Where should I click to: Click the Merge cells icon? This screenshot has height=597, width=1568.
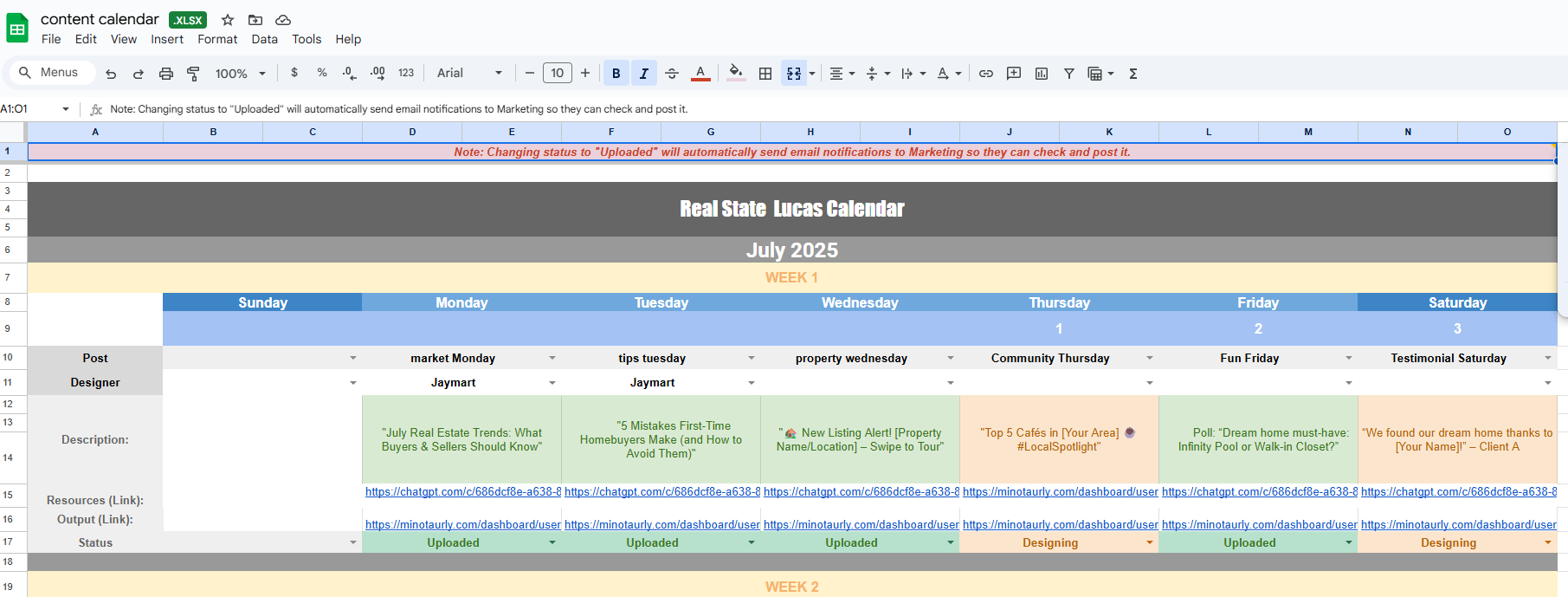794,74
